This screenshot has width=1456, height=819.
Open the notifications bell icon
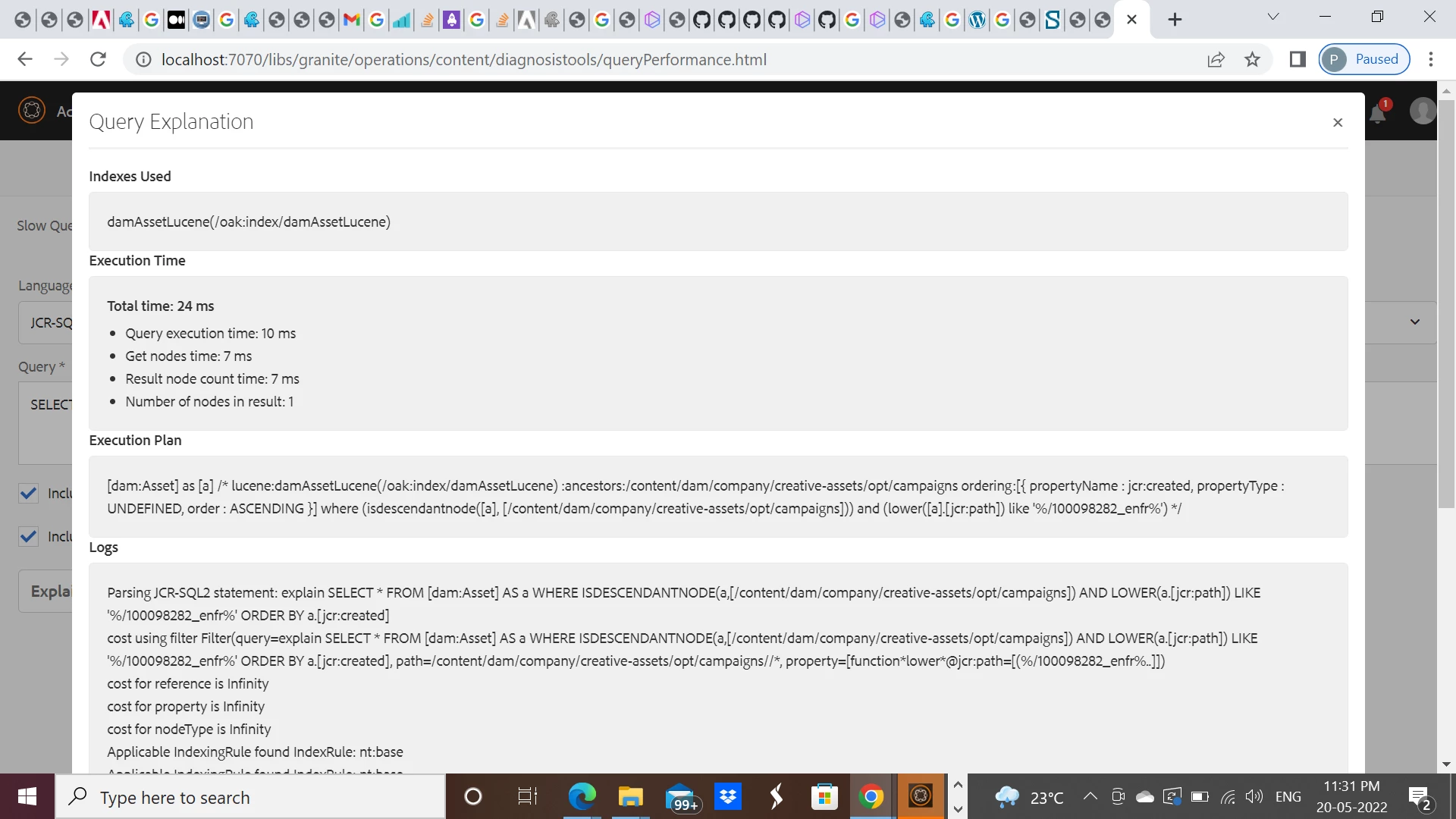coord(1378,114)
